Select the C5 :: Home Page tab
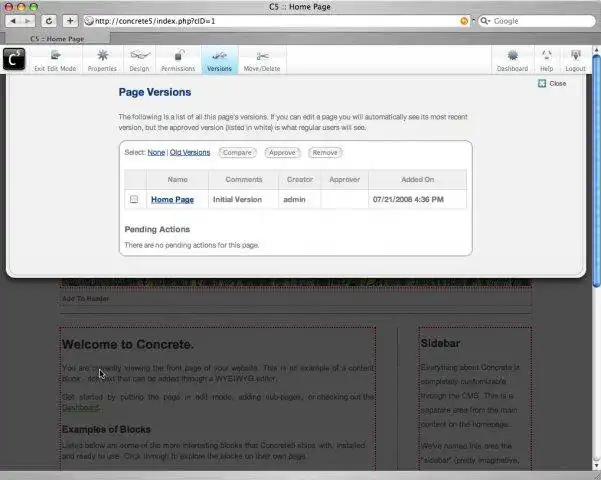601x480 pixels. coord(57,39)
